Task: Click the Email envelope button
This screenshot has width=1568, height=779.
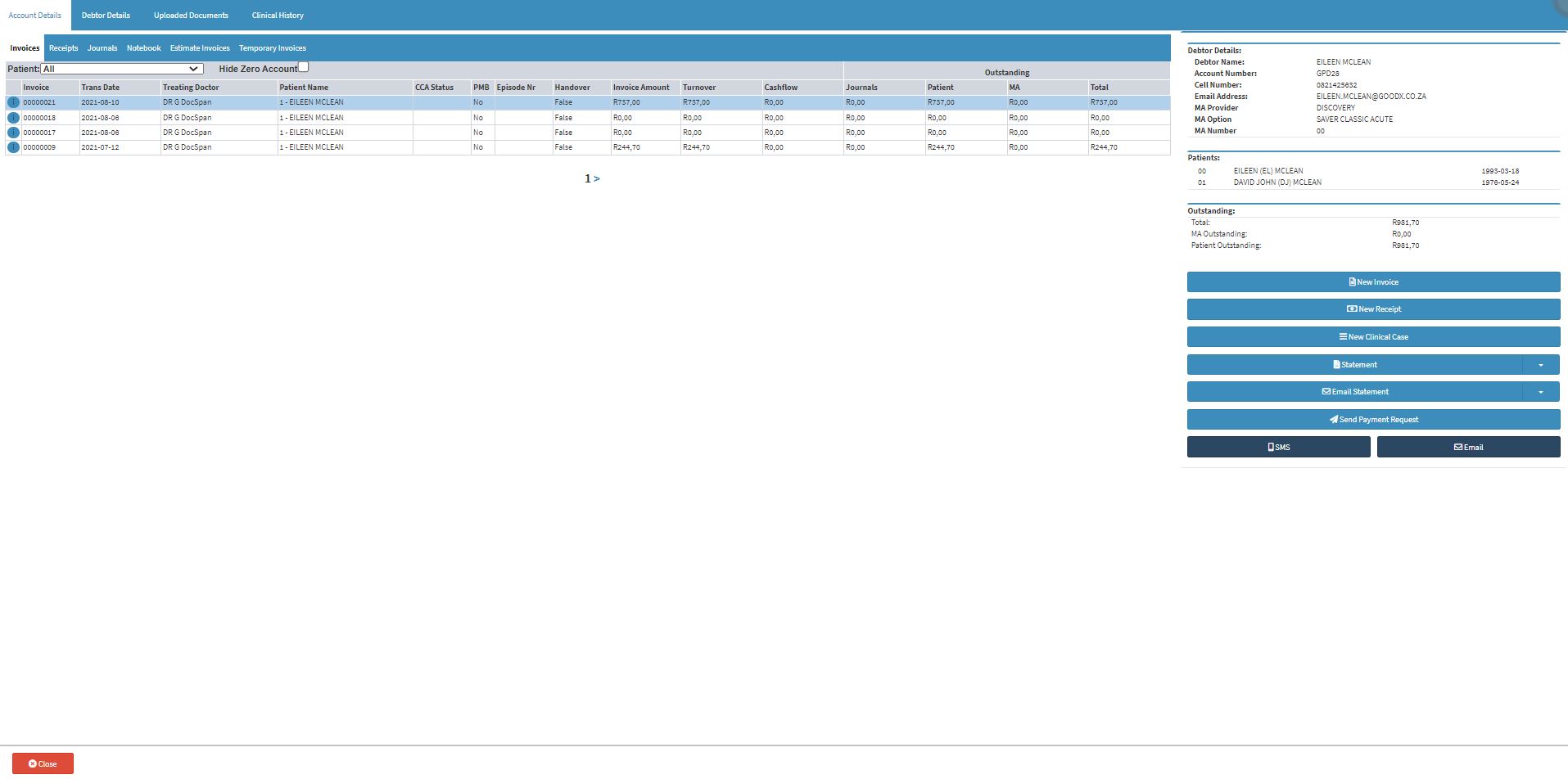Action: (1468, 447)
